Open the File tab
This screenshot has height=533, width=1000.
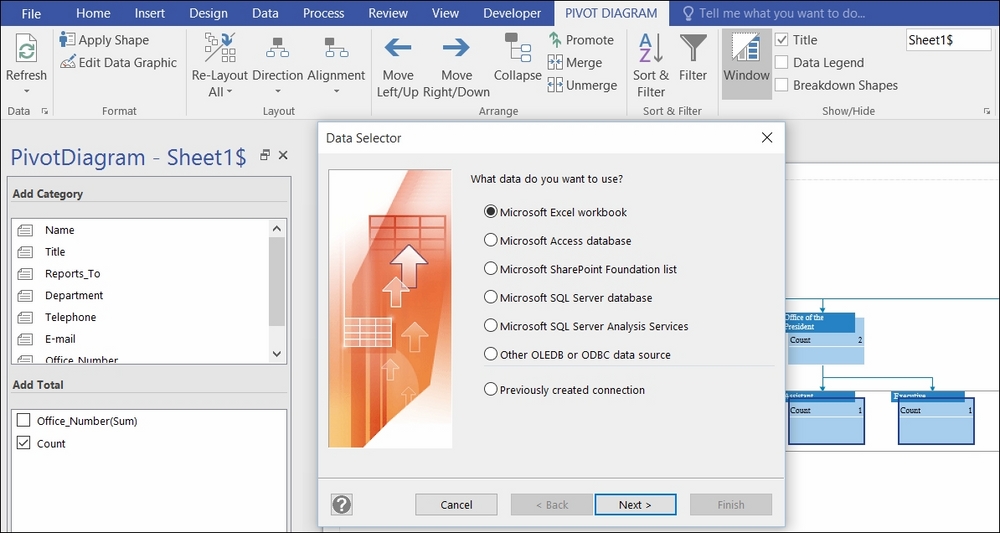31,13
